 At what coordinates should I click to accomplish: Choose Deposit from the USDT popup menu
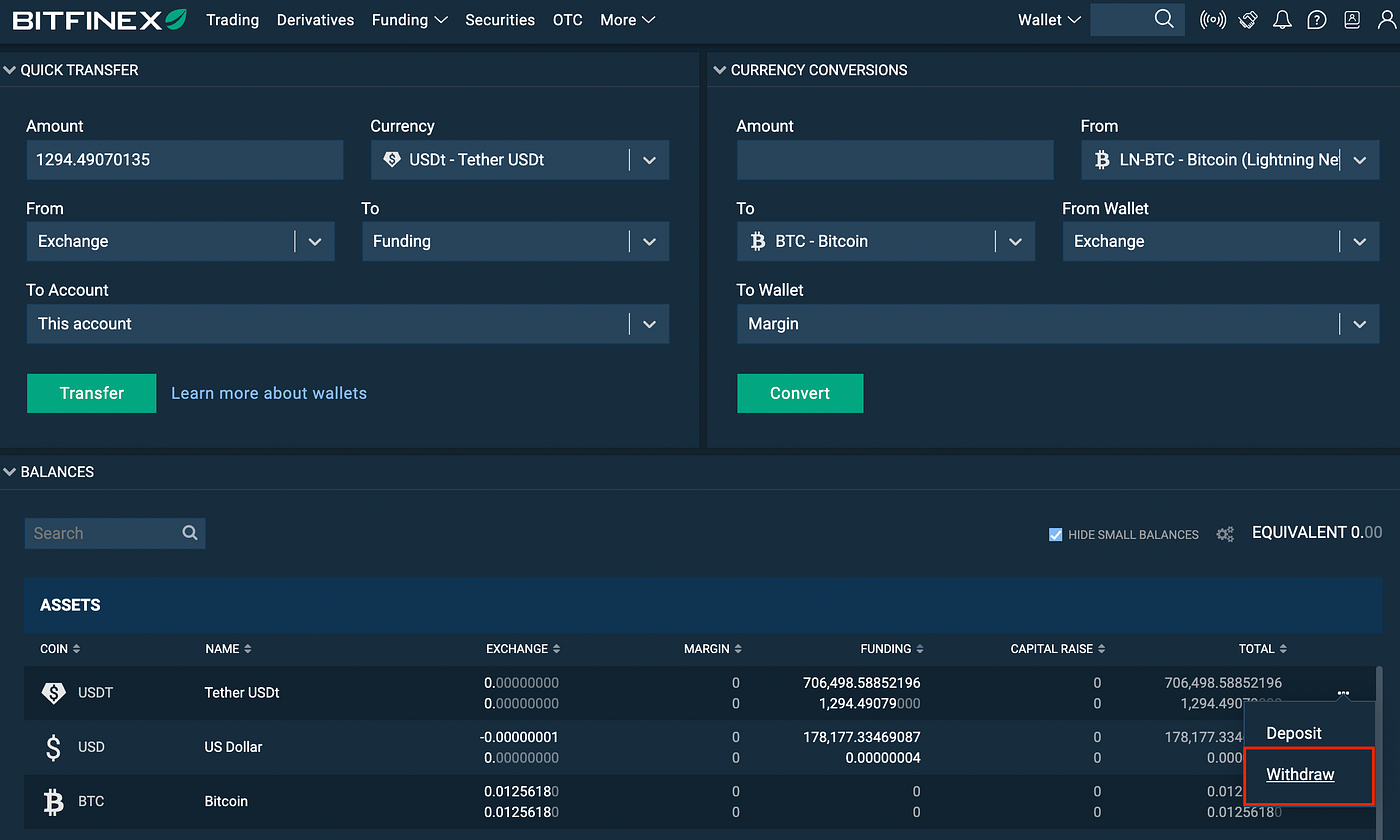click(x=1294, y=733)
